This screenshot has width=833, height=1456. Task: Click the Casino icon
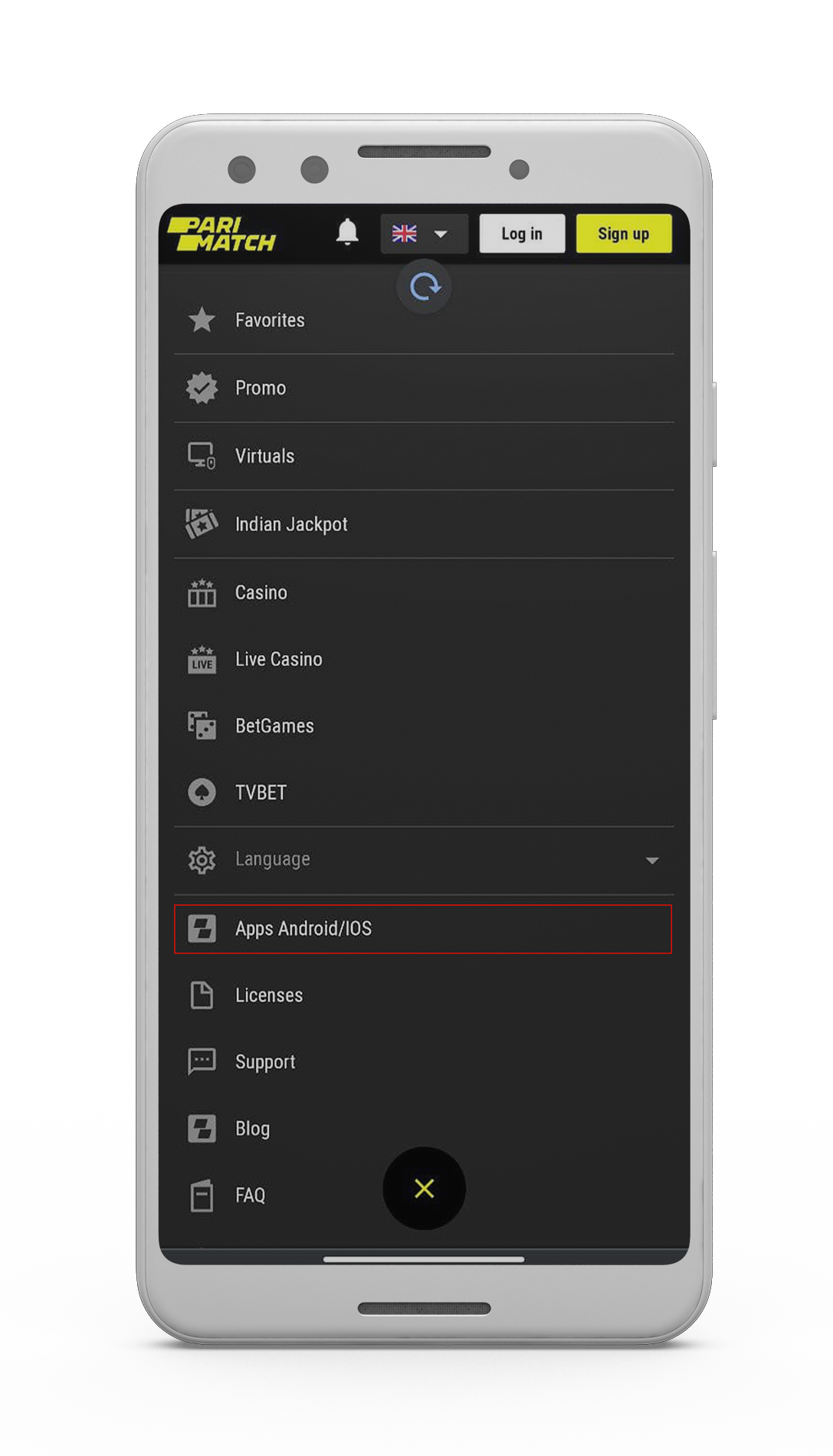click(202, 592)
